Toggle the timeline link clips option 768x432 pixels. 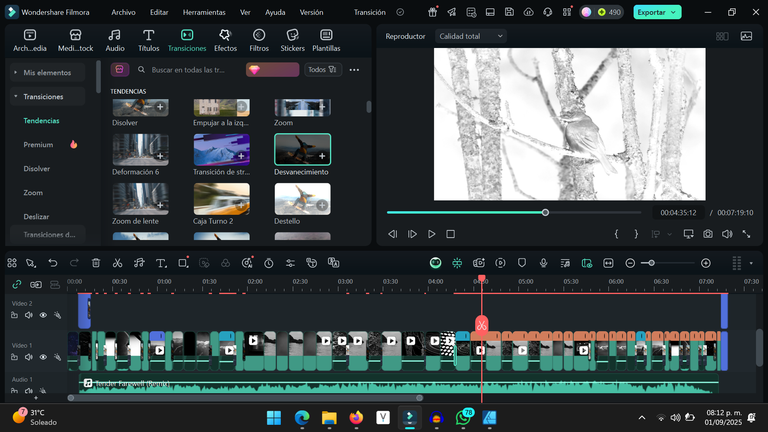click(x=17, y=285)
